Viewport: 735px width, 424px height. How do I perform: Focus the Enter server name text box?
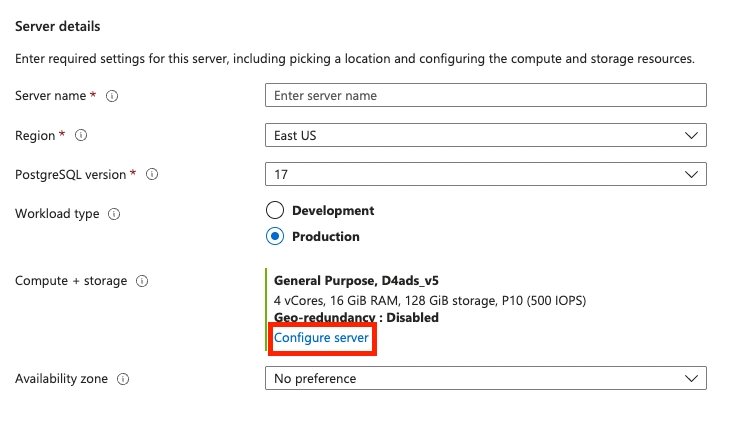click(485, 96)
